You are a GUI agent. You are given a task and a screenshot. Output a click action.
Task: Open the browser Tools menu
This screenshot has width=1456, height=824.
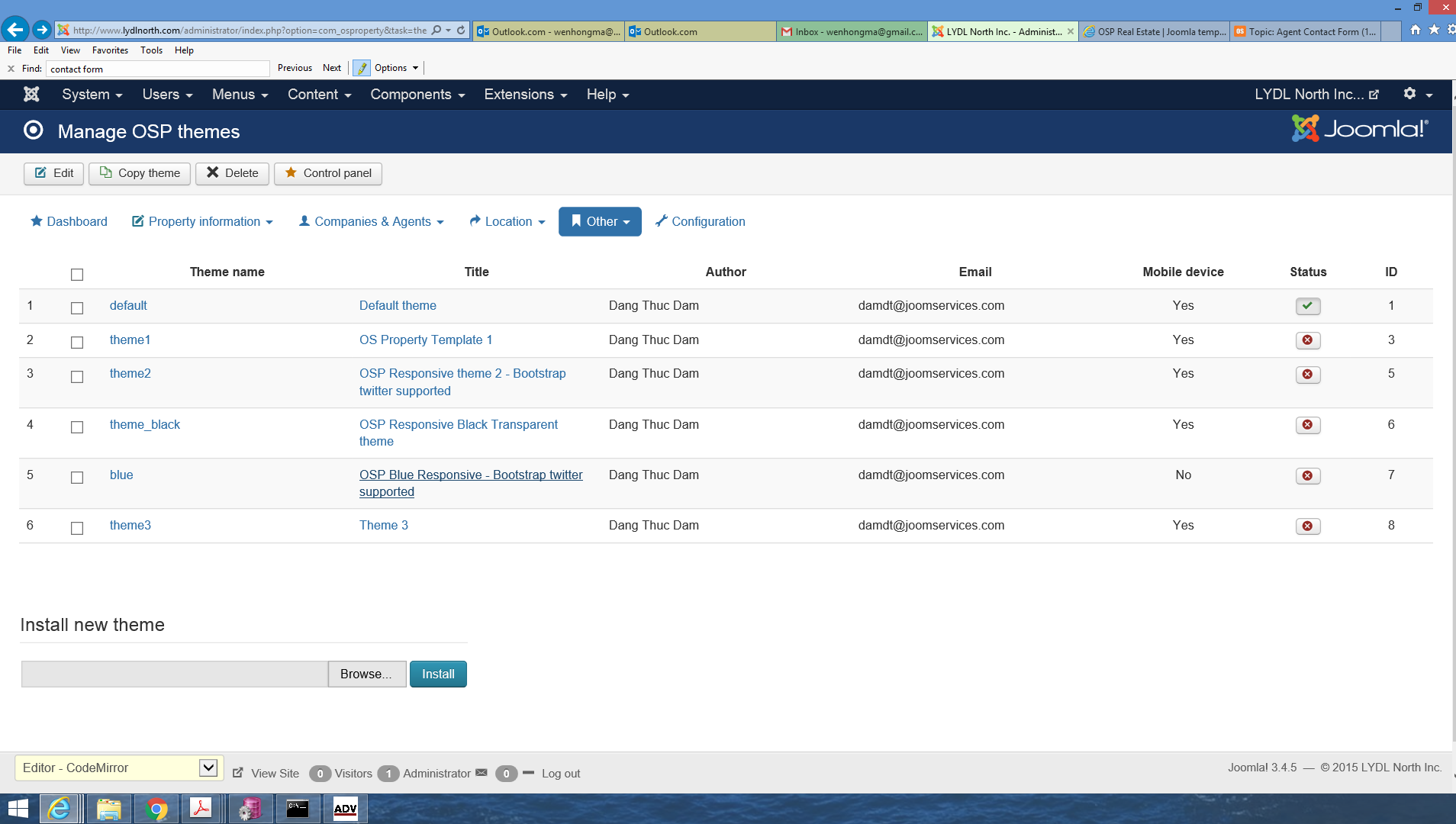pos(151,50)
